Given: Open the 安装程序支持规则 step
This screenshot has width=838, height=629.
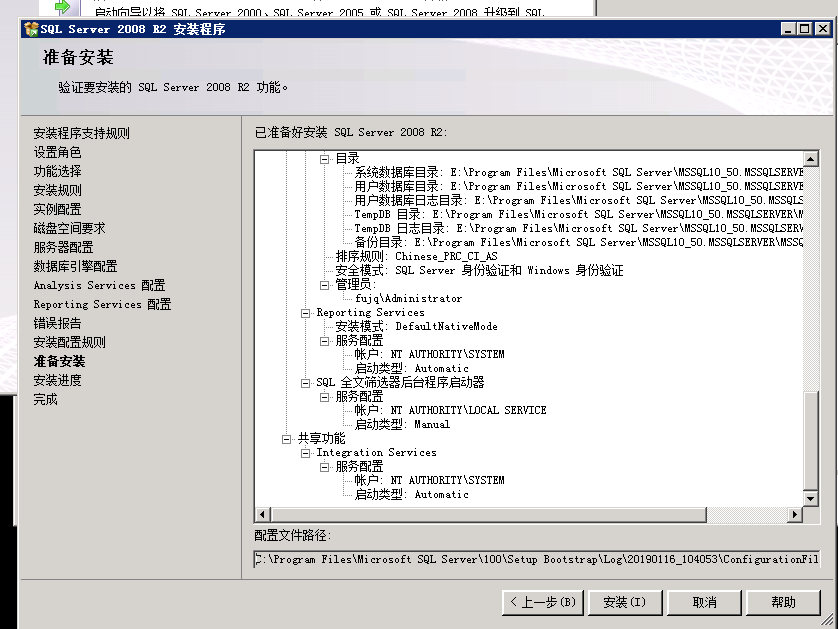Looking at the screenshot, I should click(81, 133).
